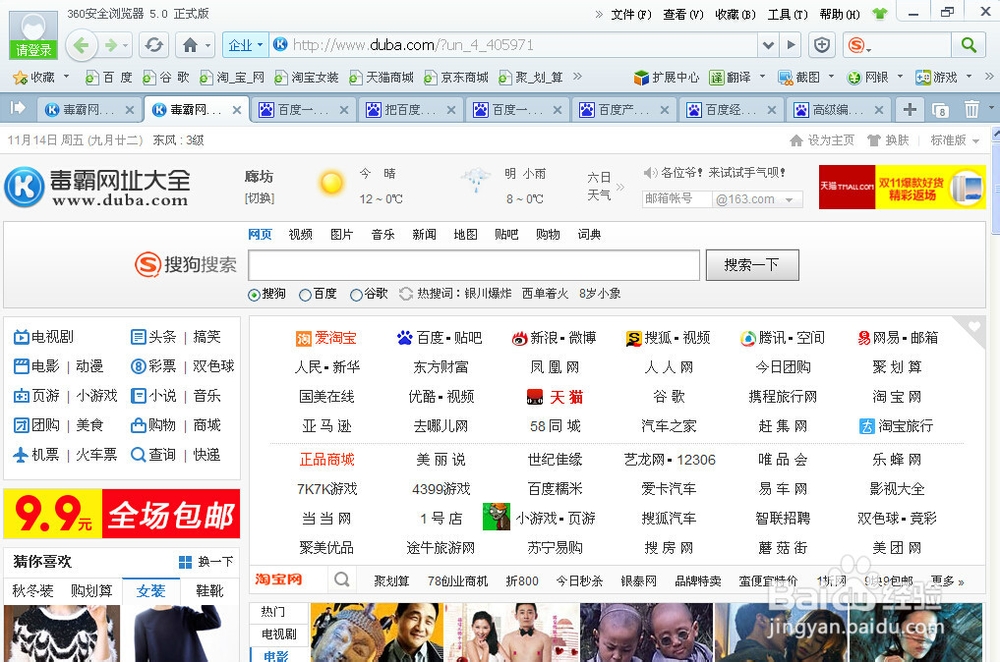Select the 谷歌 search engine radio
1000x662 pixels.
(x=356, y=295)
